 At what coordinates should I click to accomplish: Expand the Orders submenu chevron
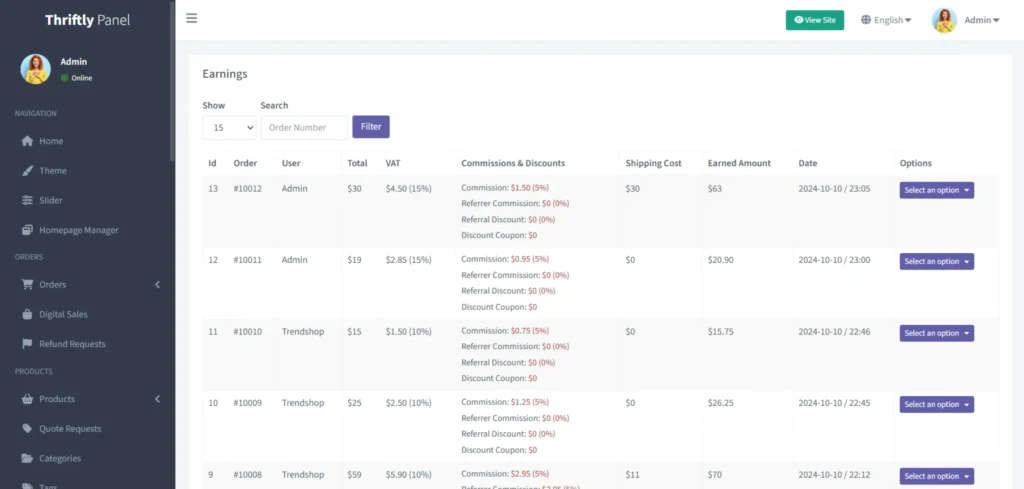tap(157, 285)
